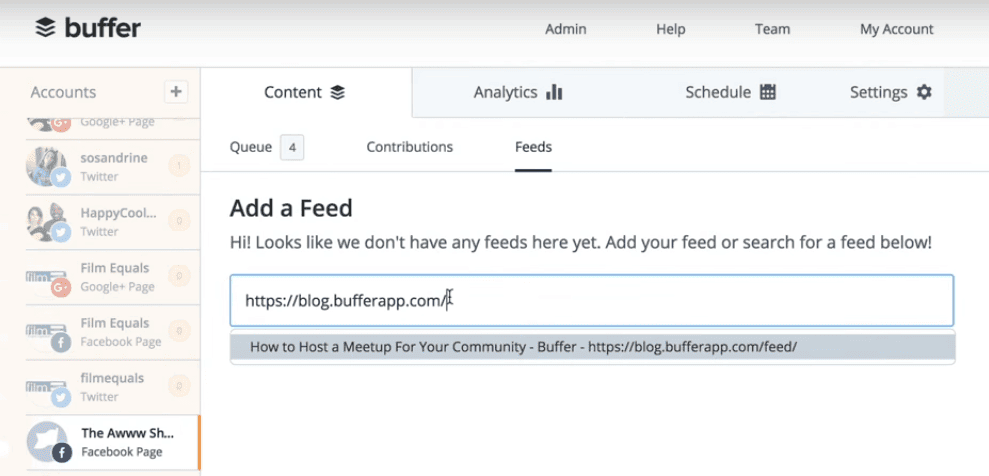
Task: Open the Contributions sub-tab
Action: [409, 148]
